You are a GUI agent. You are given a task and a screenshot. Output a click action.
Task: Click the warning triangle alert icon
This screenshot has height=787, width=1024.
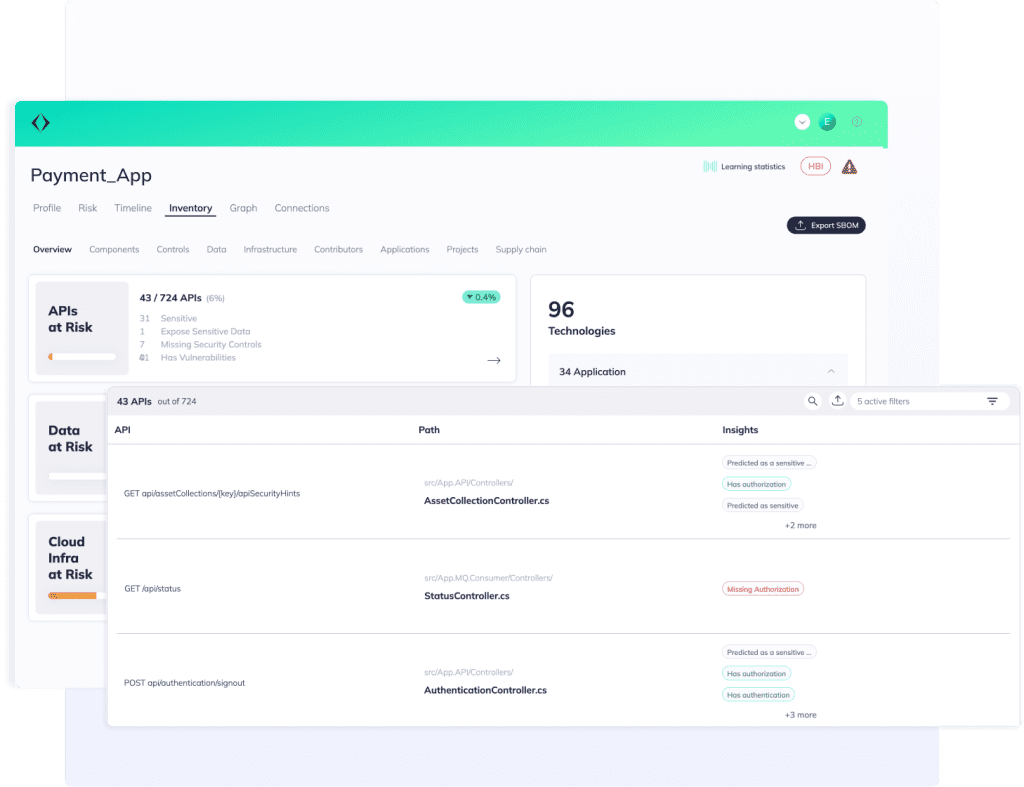849,167
